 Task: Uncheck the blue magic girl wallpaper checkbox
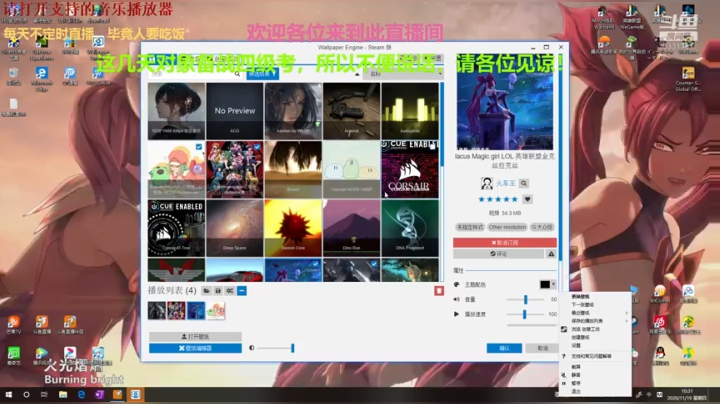(x=315, y=264)
